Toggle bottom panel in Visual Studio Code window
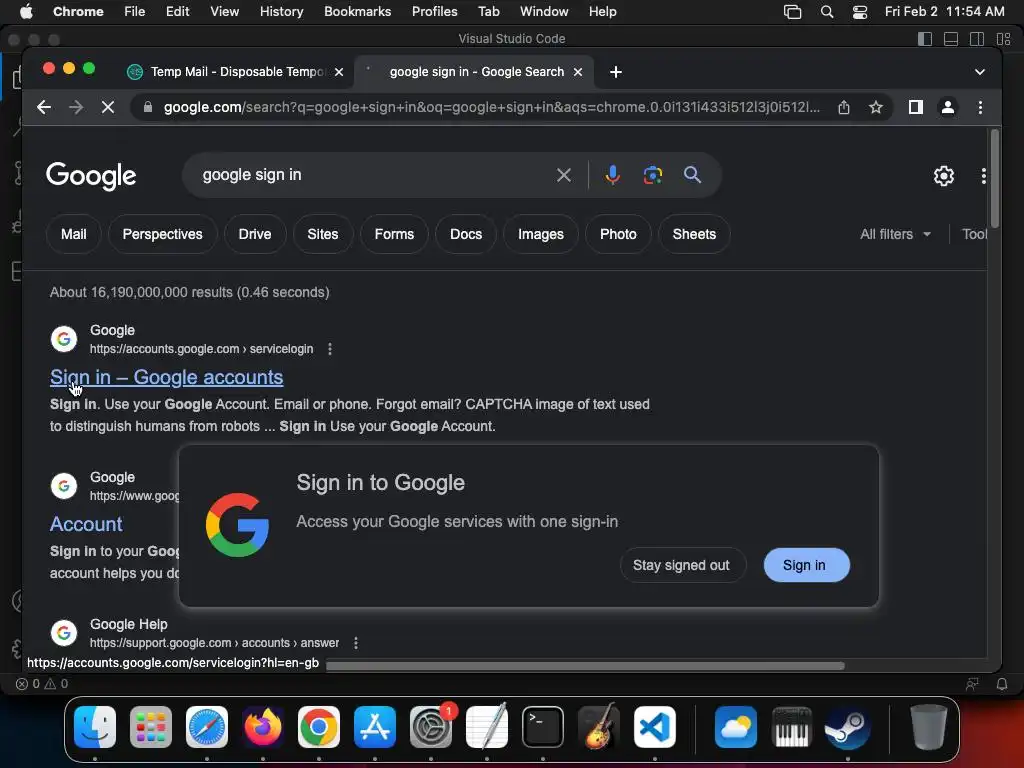Screen dimensions: 1024x768 (951, 39)
